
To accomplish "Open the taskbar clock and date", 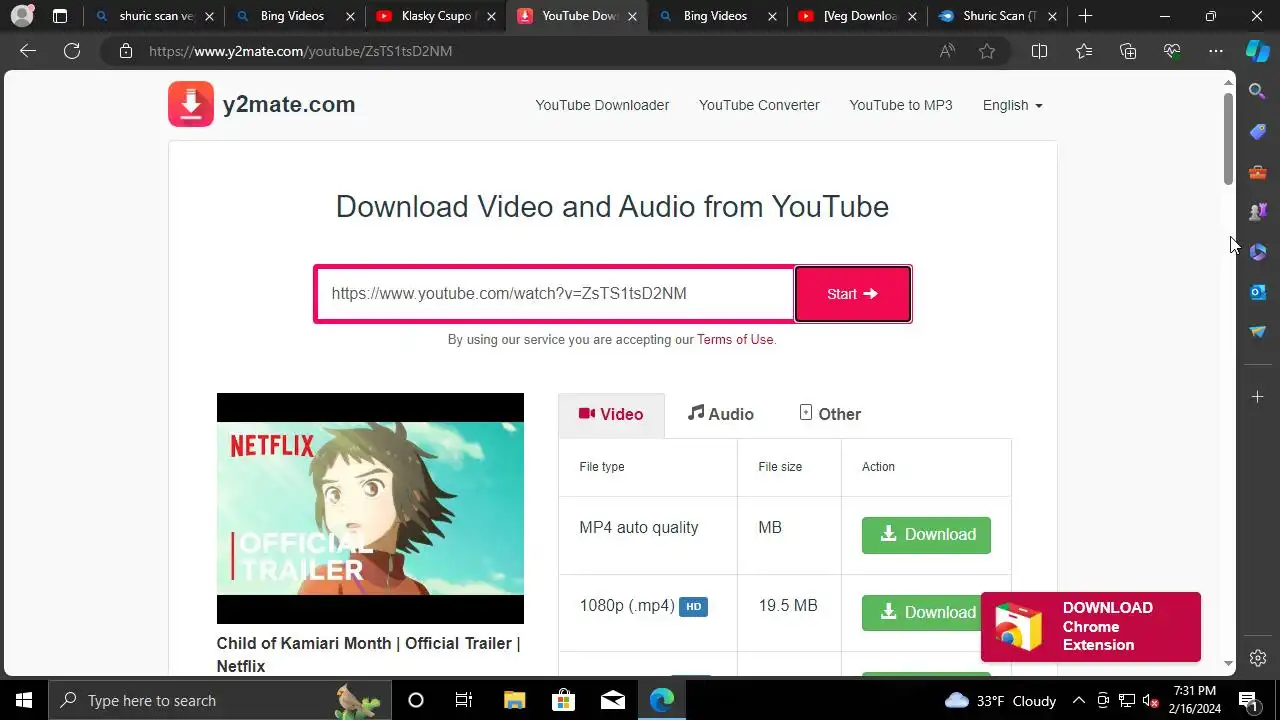I will [1195, 700].
